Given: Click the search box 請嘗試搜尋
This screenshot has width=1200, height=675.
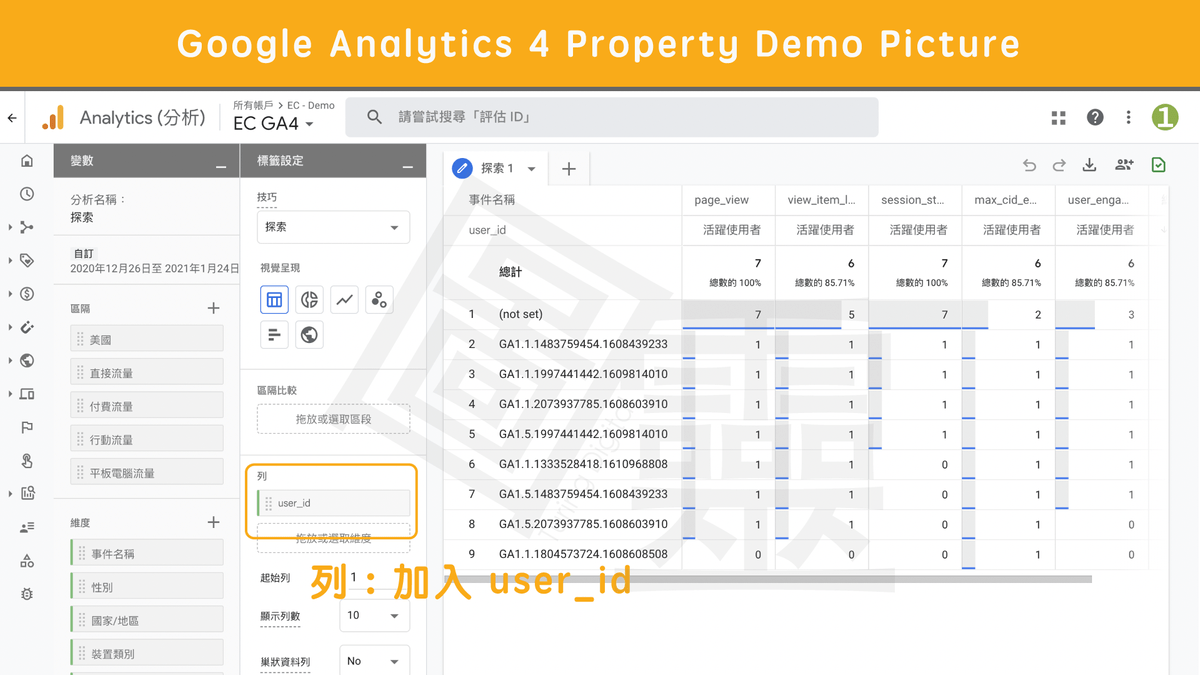Looking at the screenshot, I should click(x=612, y=117).
